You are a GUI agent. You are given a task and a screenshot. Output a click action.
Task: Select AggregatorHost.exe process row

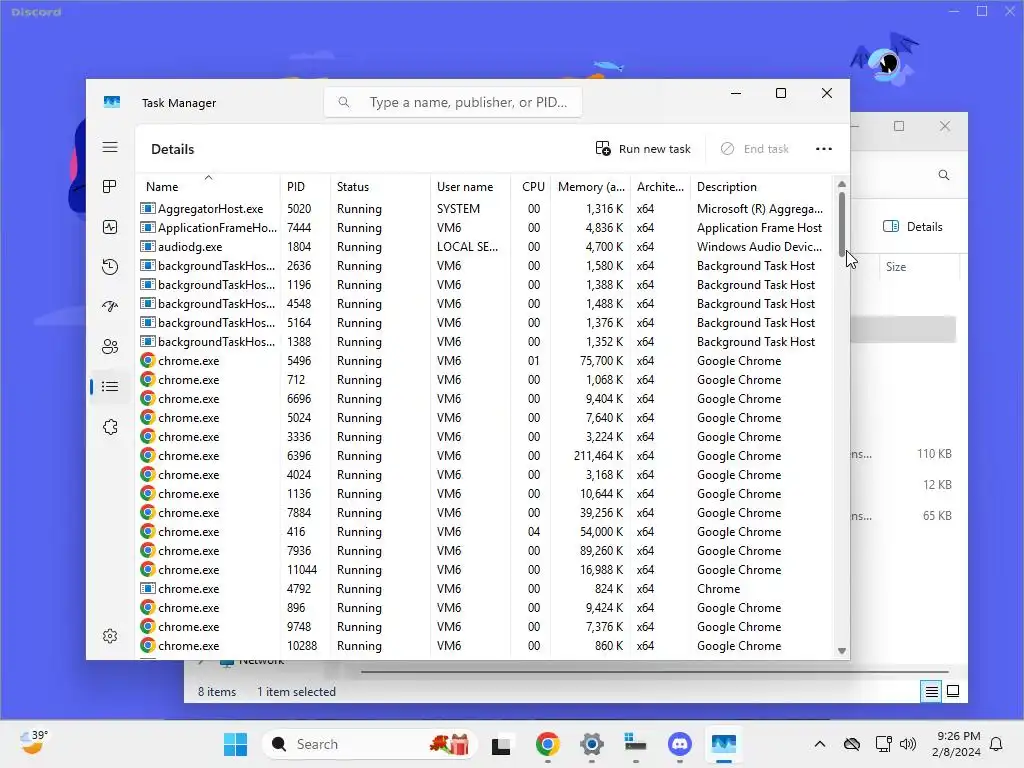pos(485,209)
